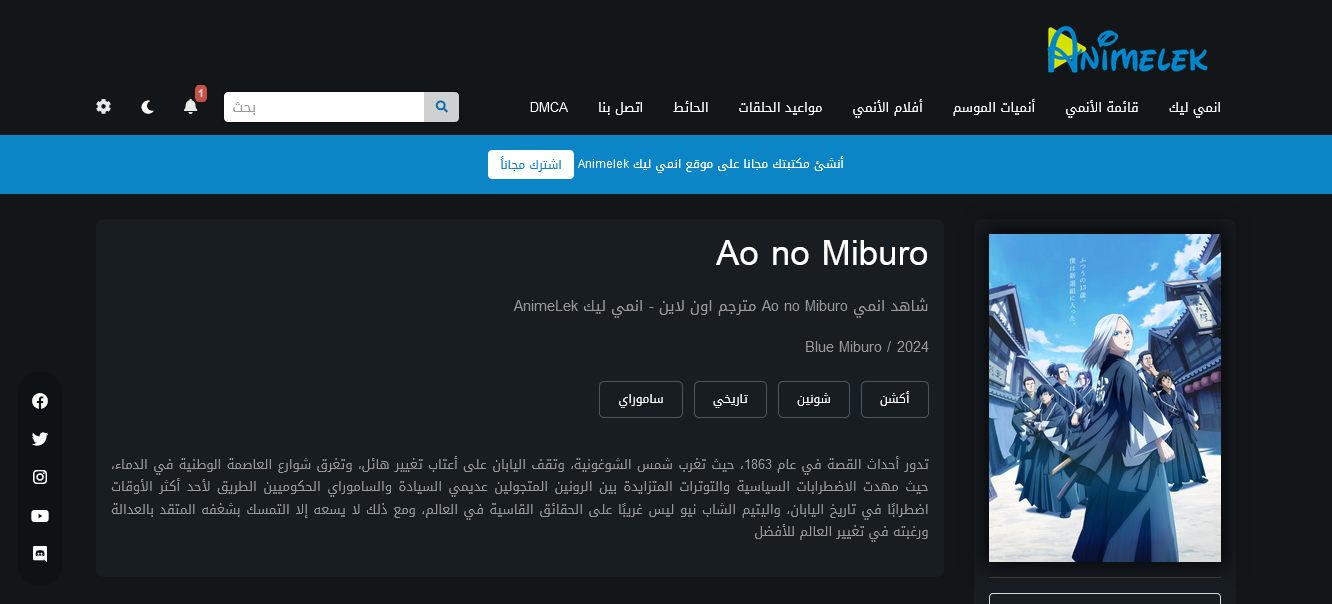The width and height of the screenshot is (1332, 604).
Task: Open مواعيد الحلقات schedule page
Action: [x=780, y=107]
